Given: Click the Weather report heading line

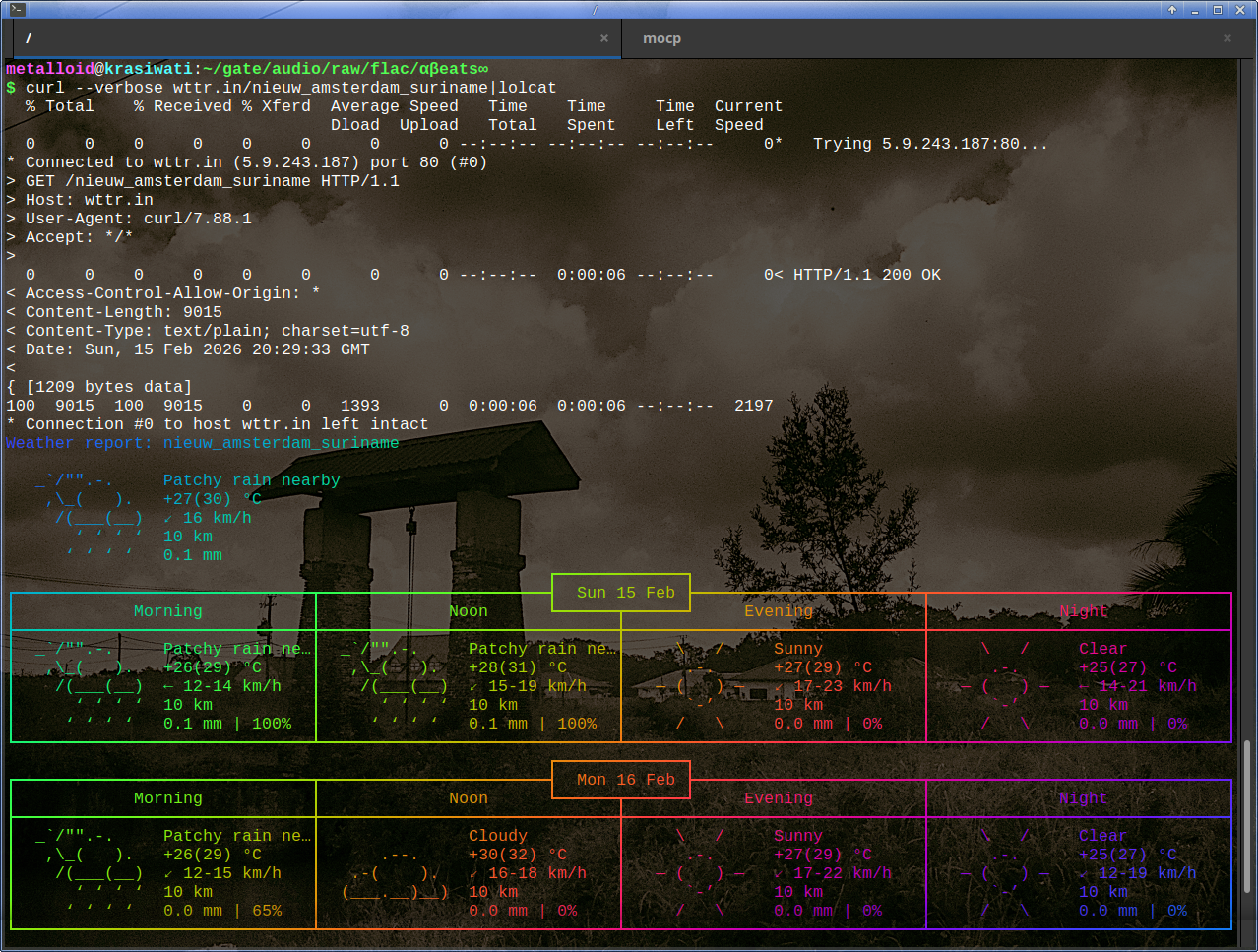Looking at the screenshot, I should 202,443.
